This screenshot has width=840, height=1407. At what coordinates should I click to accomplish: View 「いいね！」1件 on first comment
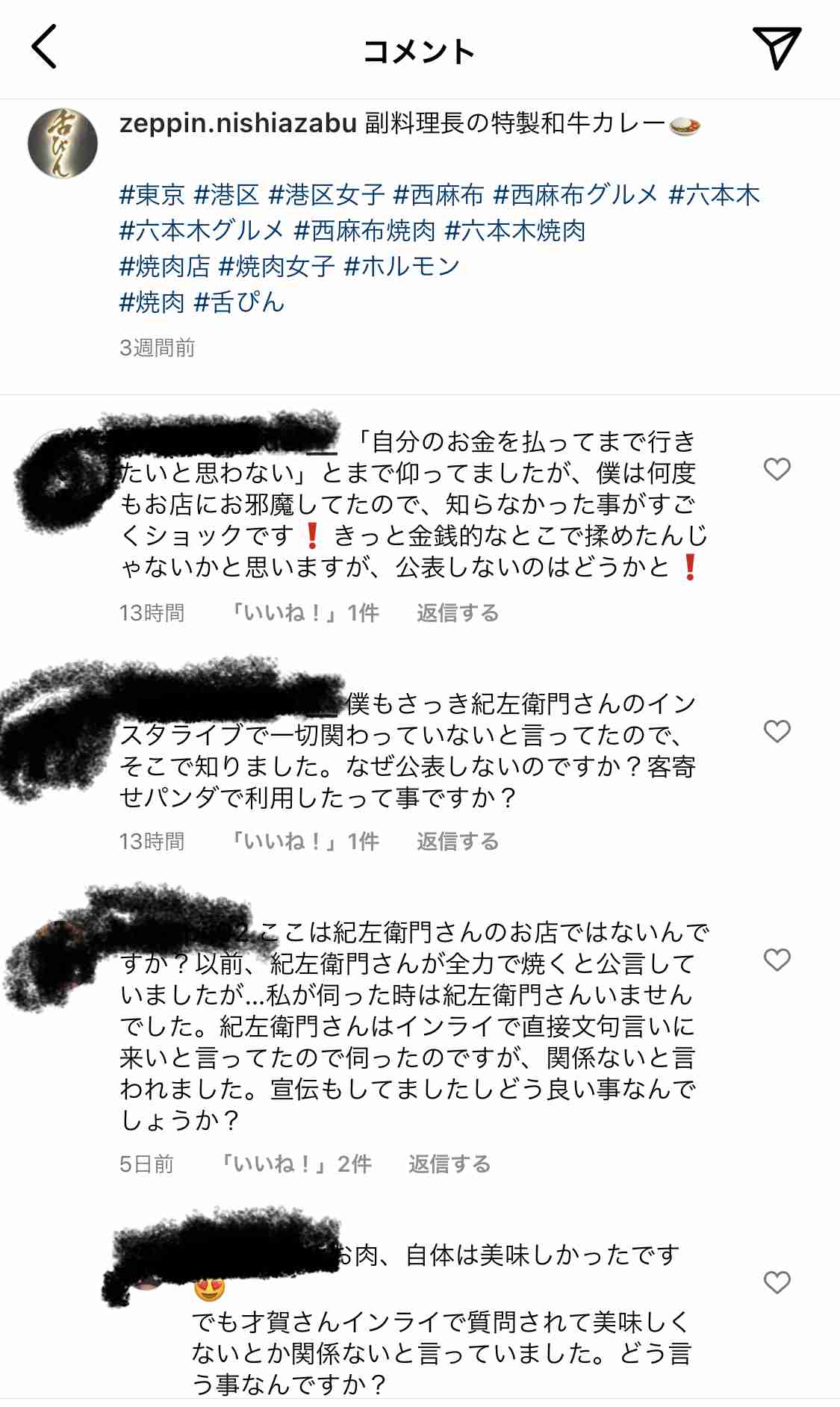(x=304, y=613)
